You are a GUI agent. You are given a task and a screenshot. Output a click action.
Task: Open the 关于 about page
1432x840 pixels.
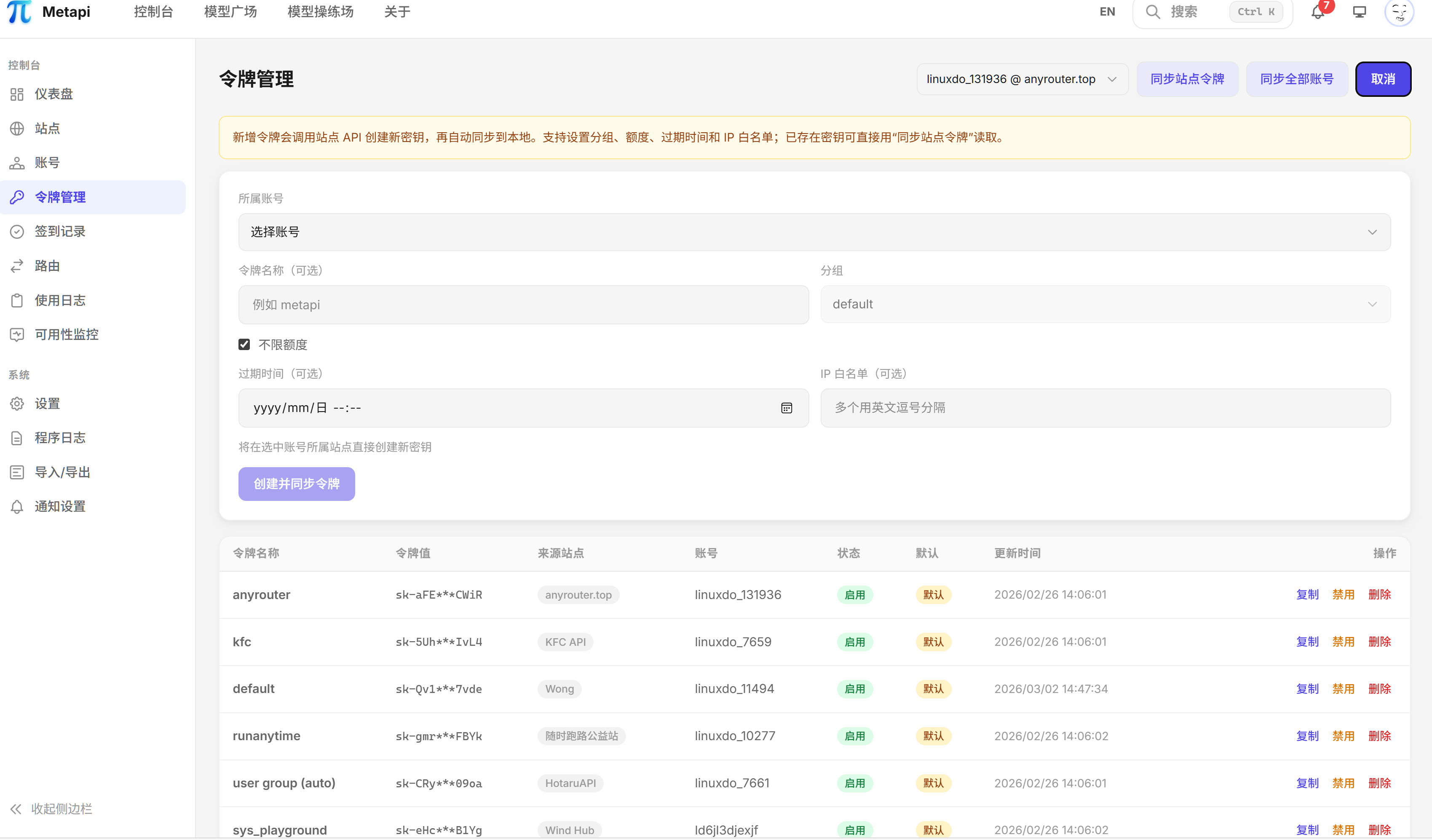click(x=396, y=11)
